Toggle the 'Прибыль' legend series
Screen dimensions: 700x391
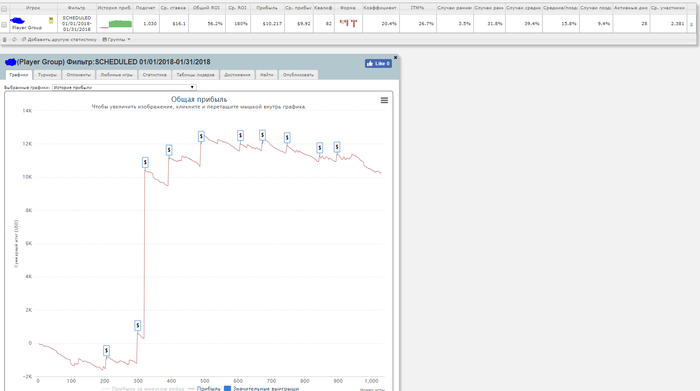204,389
